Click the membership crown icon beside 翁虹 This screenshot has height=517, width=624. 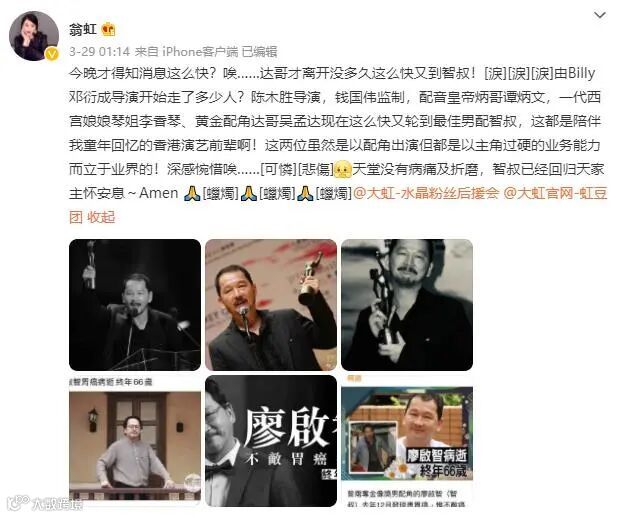point(108,29)
